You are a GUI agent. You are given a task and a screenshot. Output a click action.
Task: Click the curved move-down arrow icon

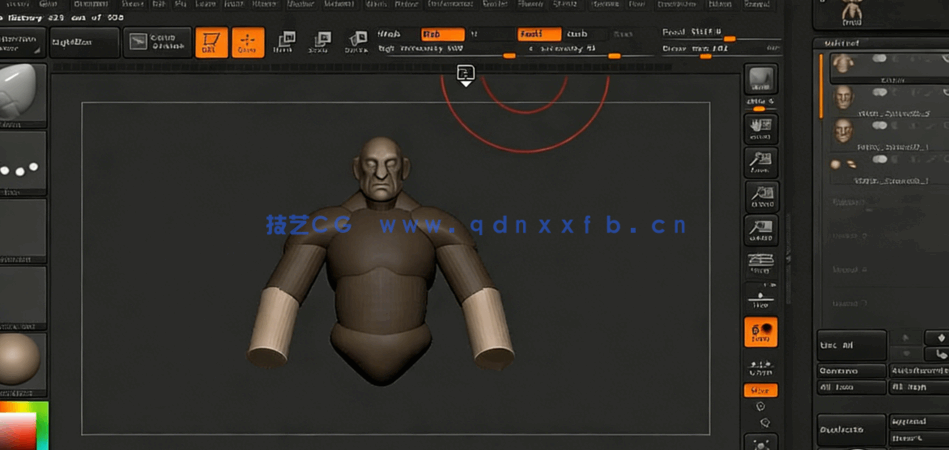(940, 353)
